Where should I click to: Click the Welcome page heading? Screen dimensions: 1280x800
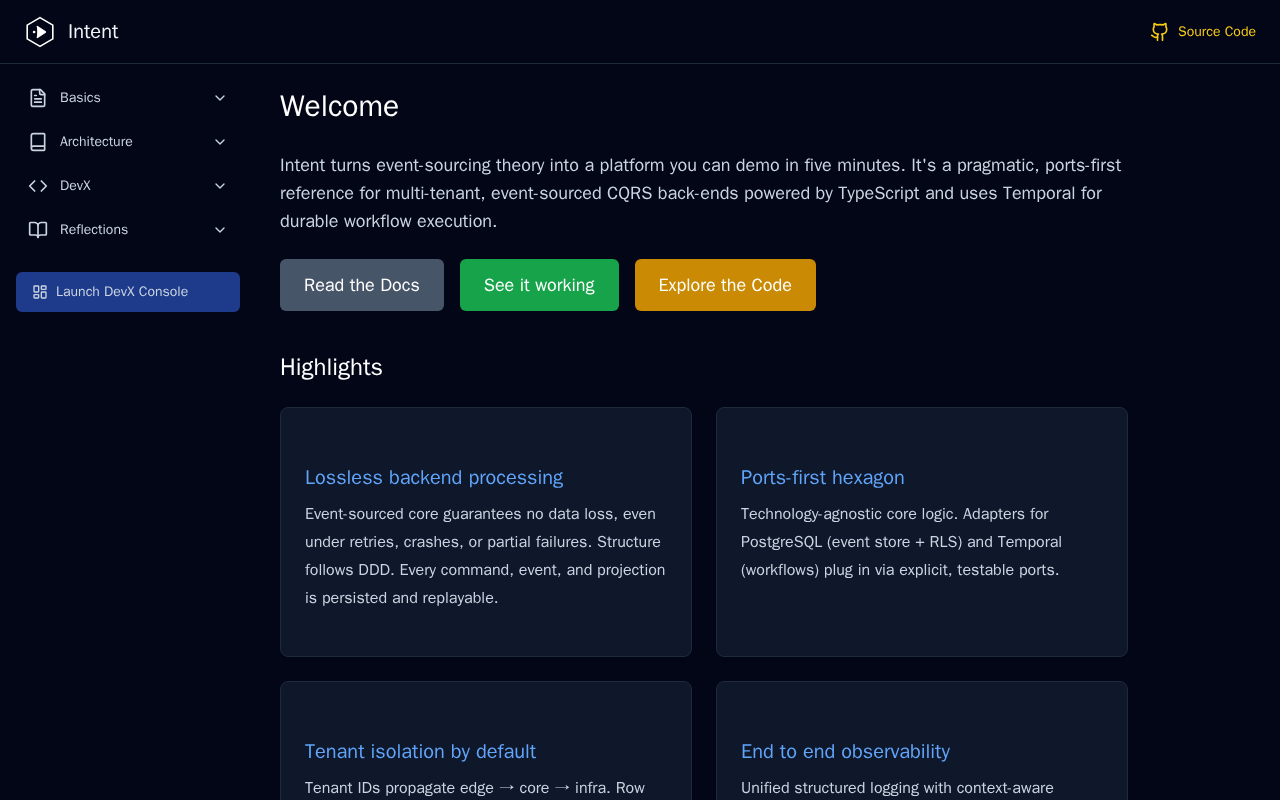click(x=339, y=106)
